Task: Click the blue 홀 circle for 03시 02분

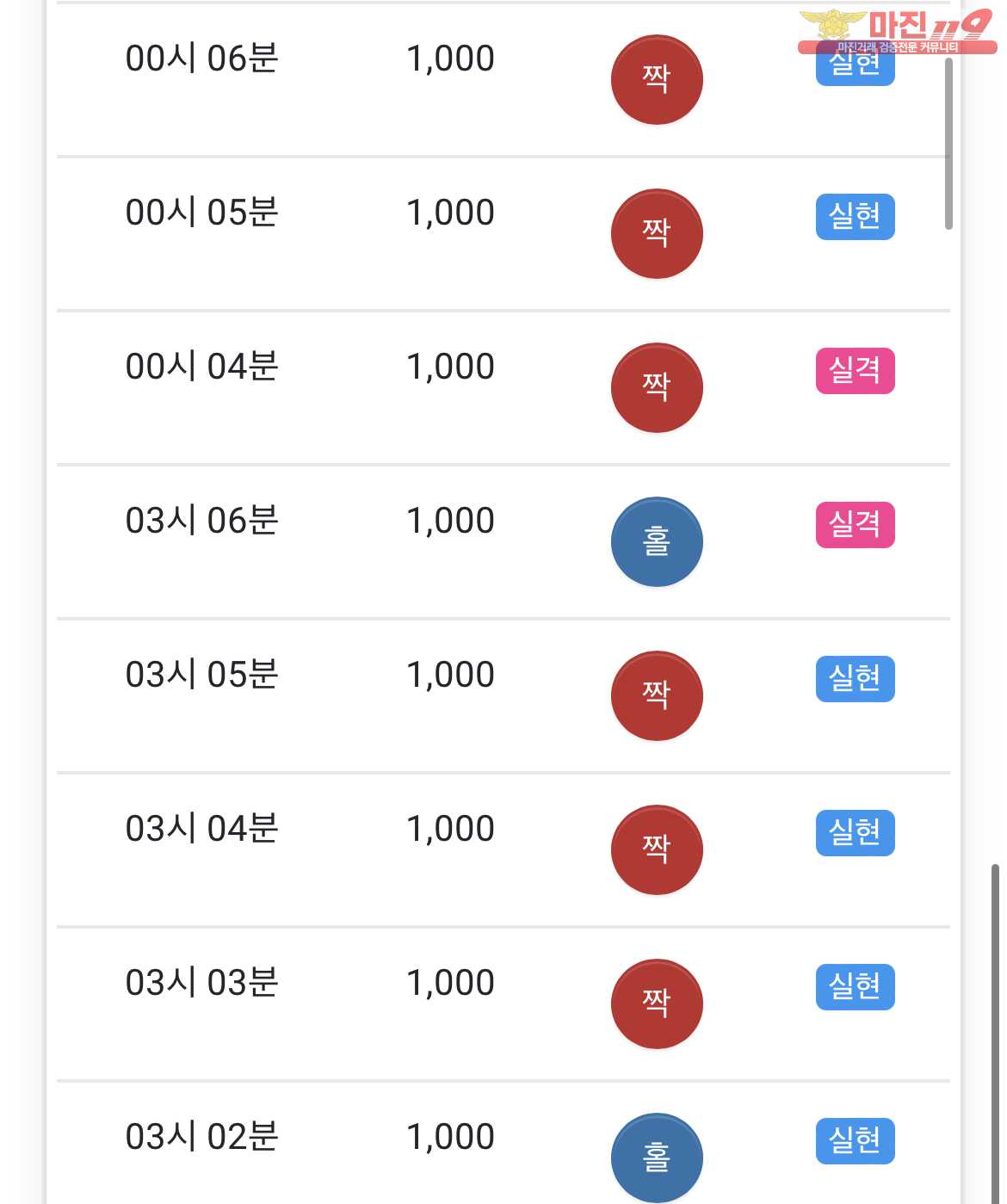Action: (657, 1158)
